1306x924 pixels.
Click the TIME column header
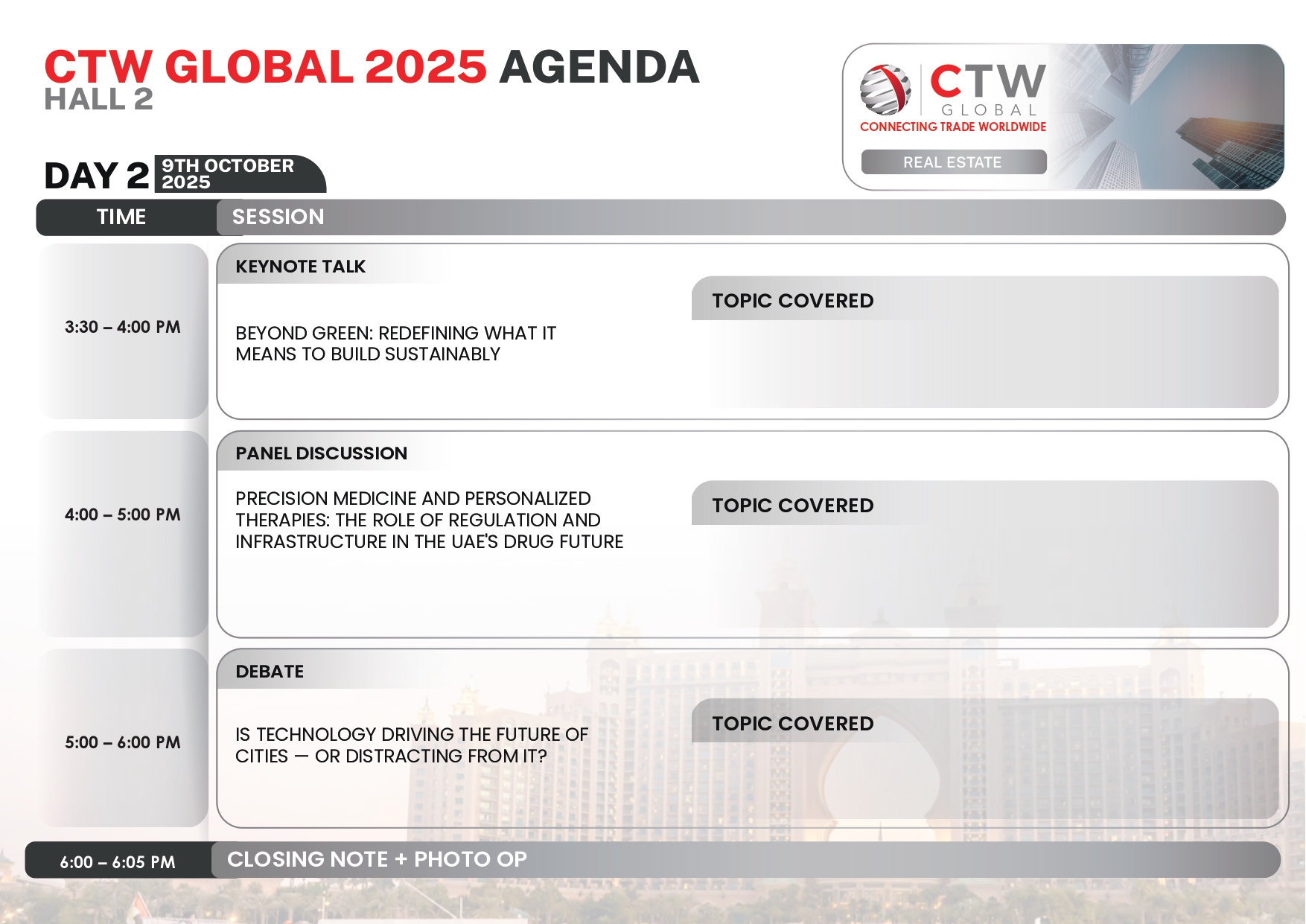(121, 217)
